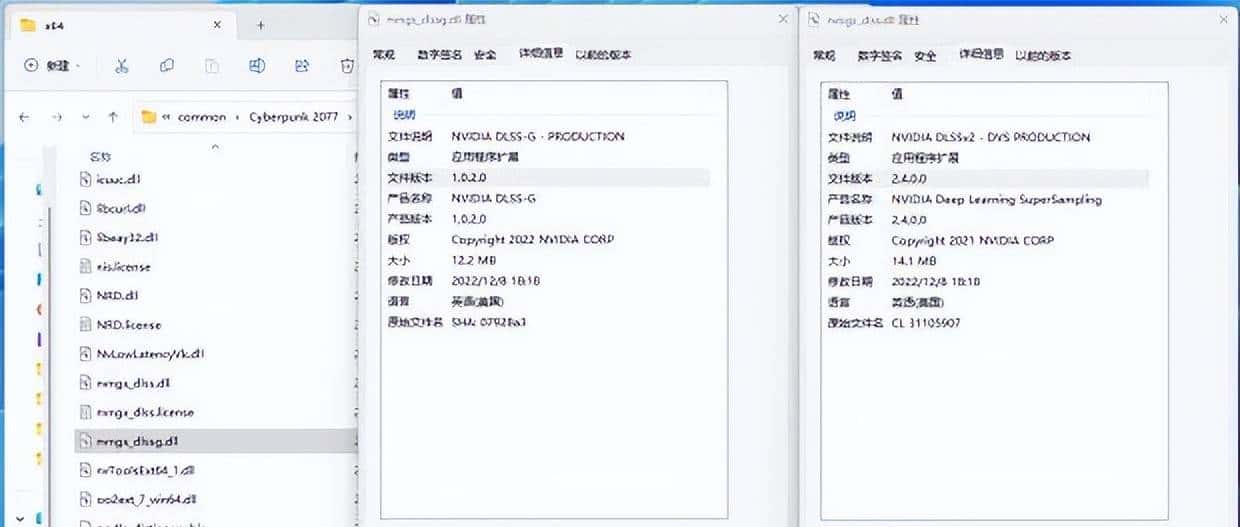Open 数字签名 tab in nvngx_dlssg.dll properties
Image resolution: width=1240 pixels, height=527 pixels.
pyautogui.click(x=440, y=54)
